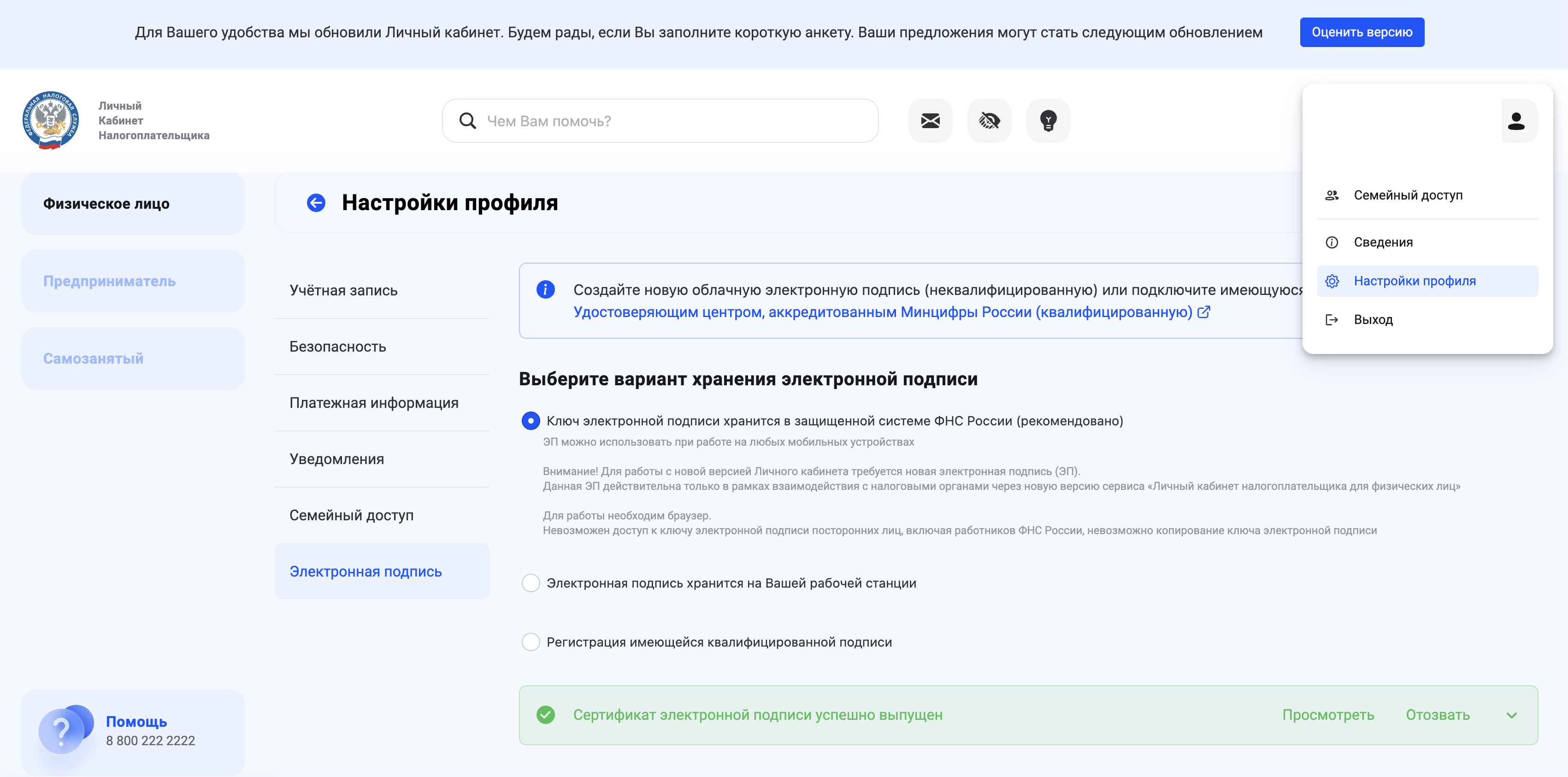Click the search magnifier icon

click(467, 121)
